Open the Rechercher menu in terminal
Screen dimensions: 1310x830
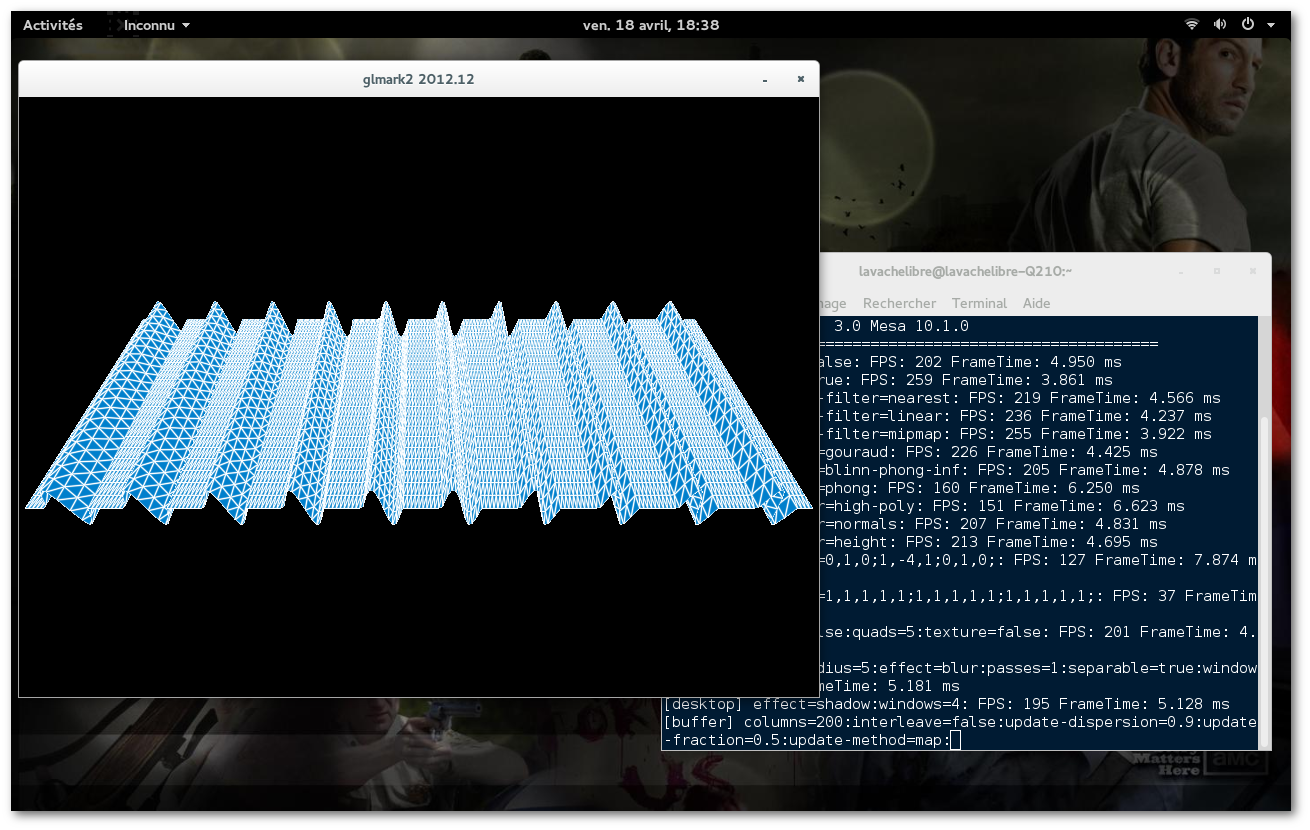pos(899,303)
